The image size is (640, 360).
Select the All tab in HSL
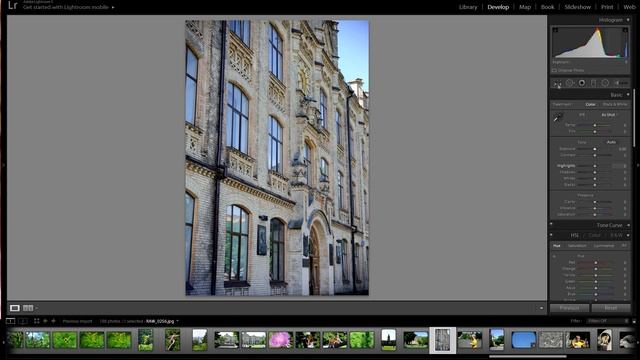pos(624,246)
